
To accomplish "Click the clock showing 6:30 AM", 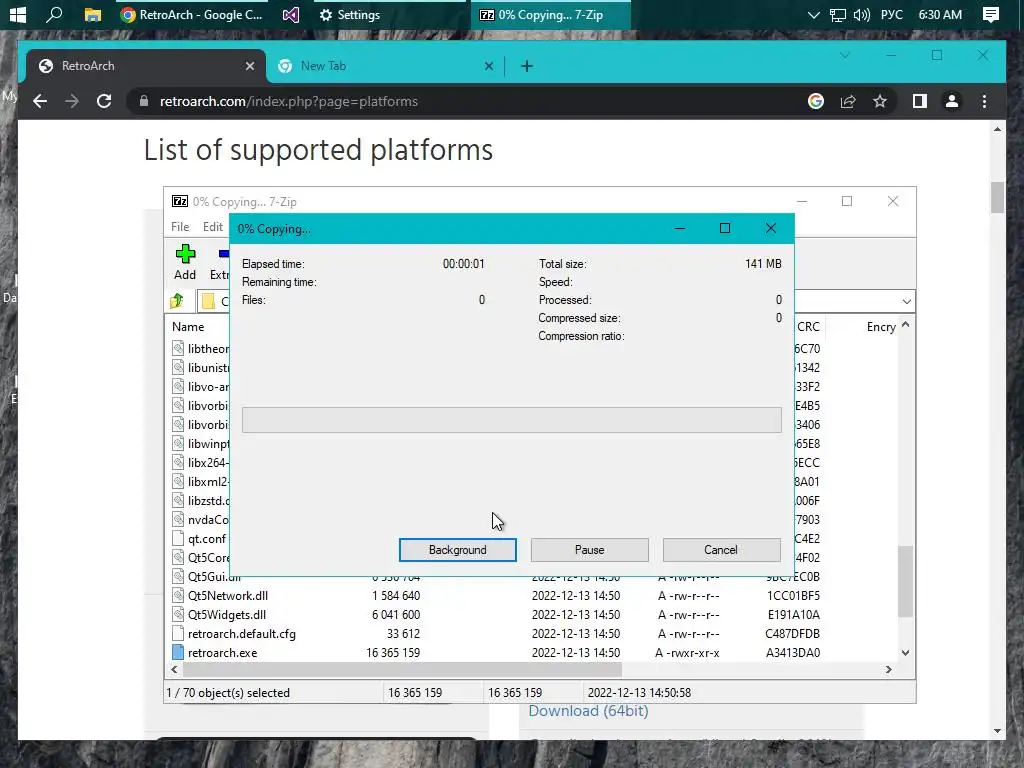I will pos(940,14).
